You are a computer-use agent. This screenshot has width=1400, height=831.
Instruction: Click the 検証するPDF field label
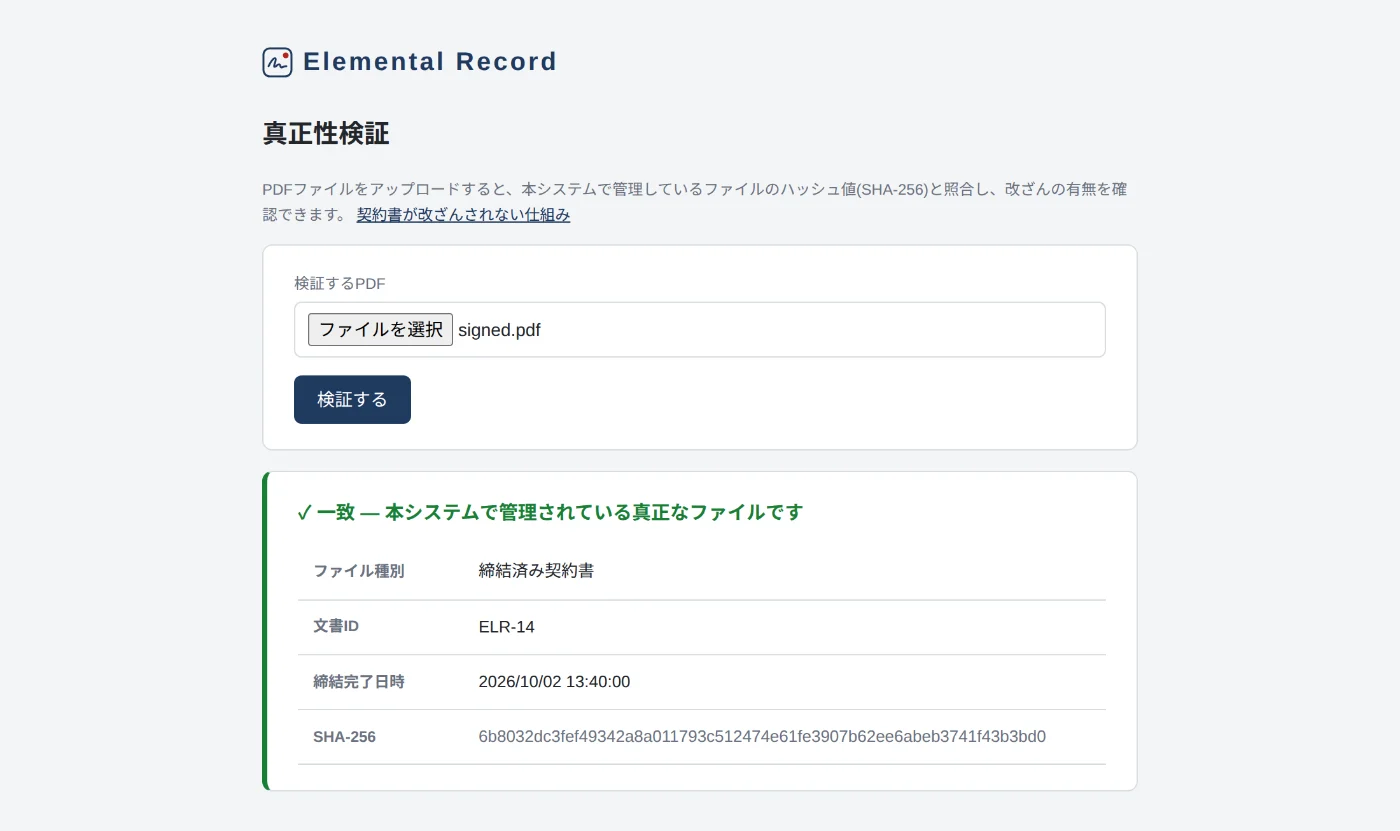tap(340, 284)
